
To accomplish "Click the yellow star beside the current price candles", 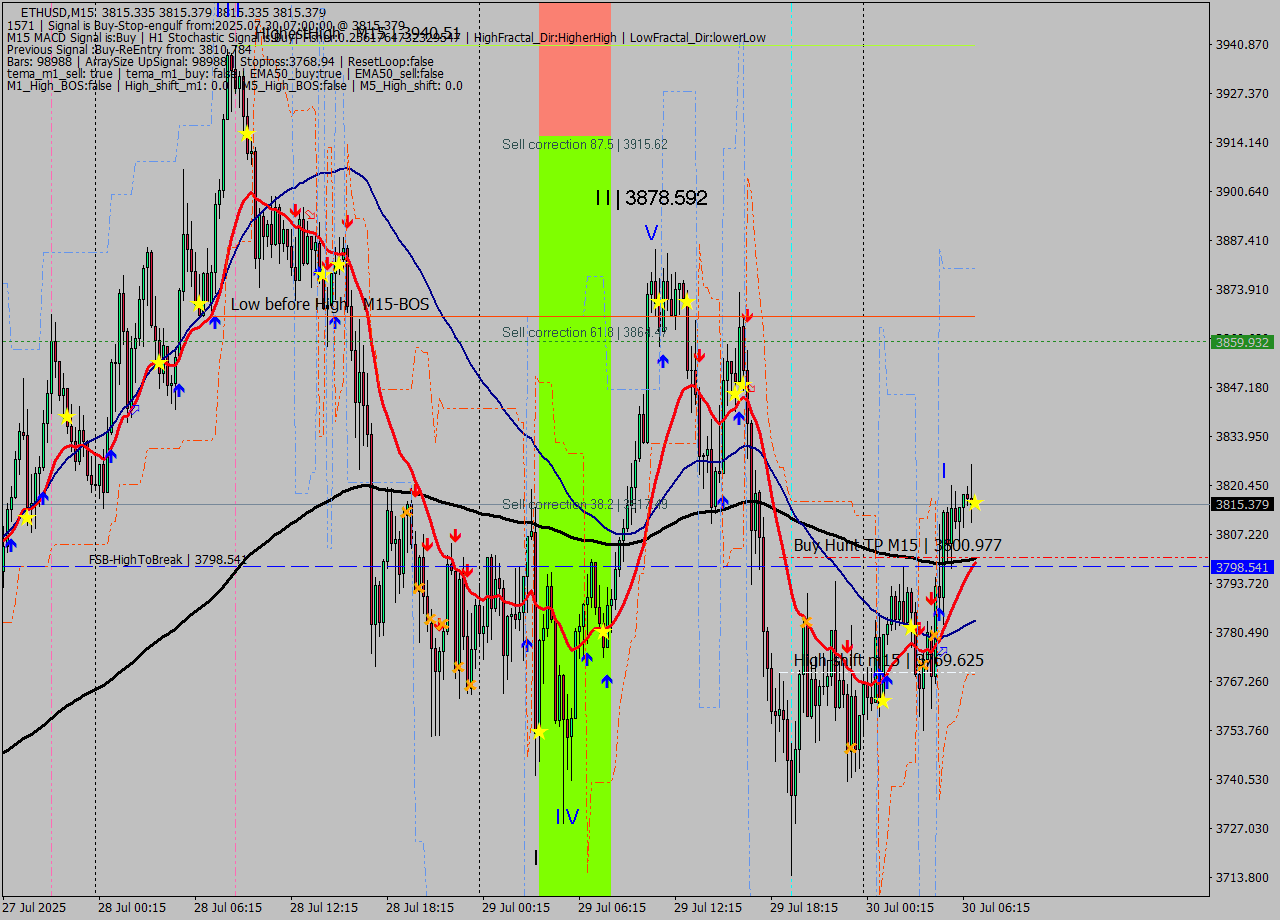I will point(975,503).
